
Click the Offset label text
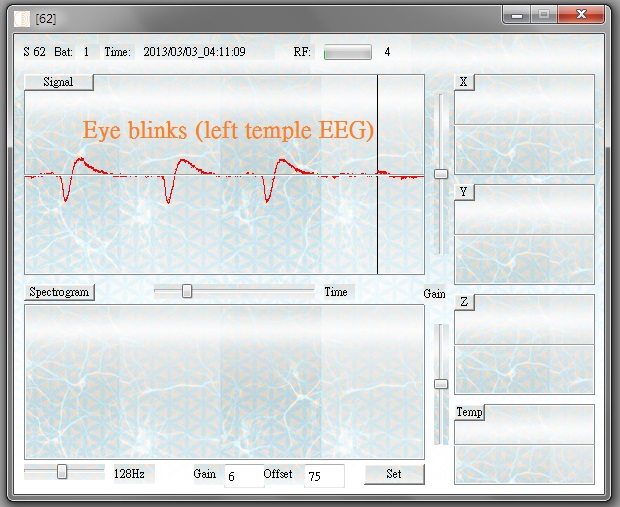tap(278, 474)
